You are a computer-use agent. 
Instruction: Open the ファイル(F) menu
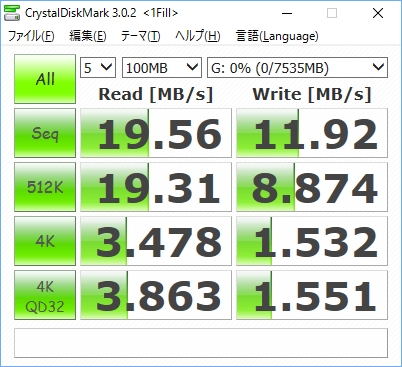(31, 36)
